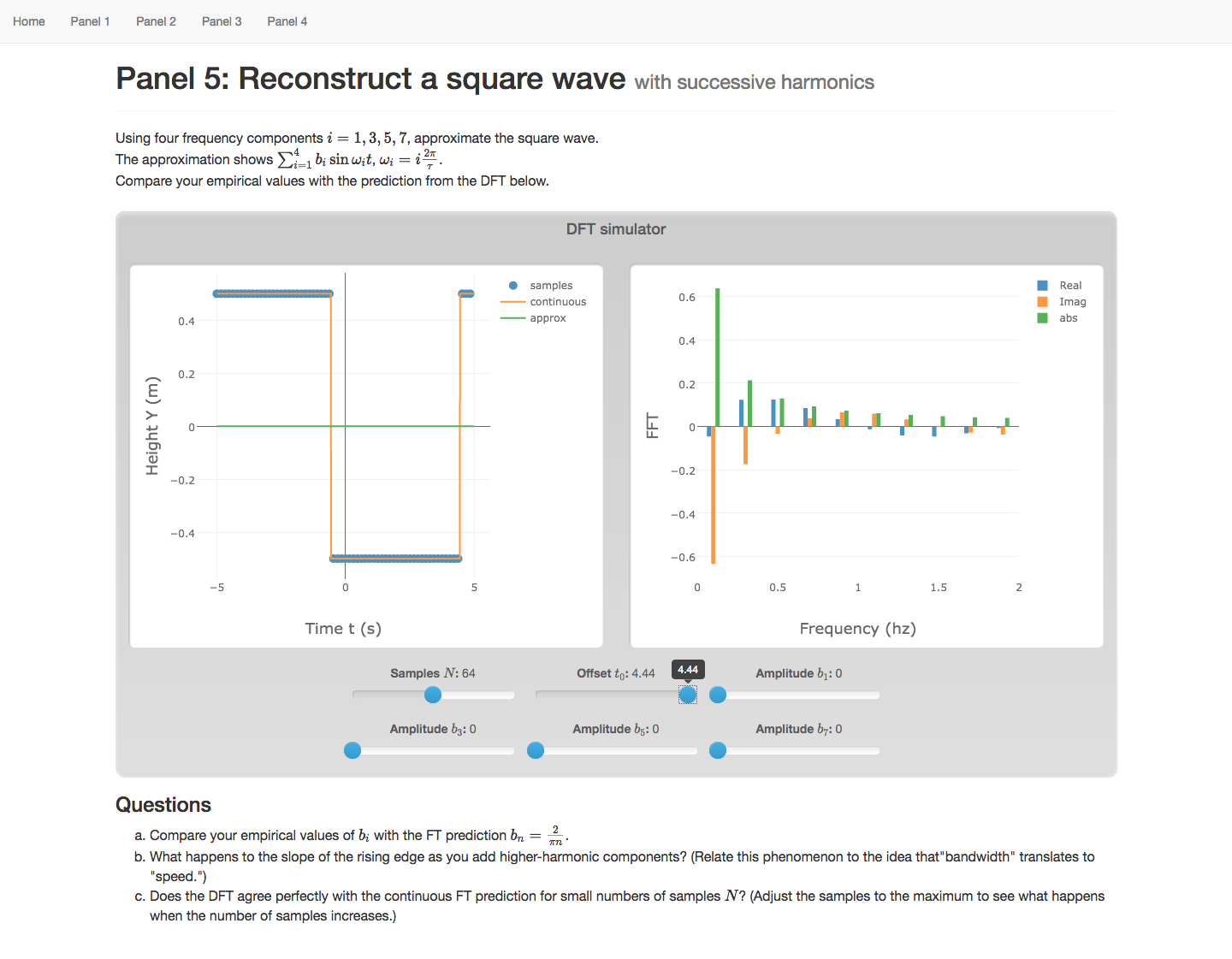Viewport: 1232px width, 959px height.
Task: Go to Panel 1 page
Action: pyautogui.click(x=90, y=21)
